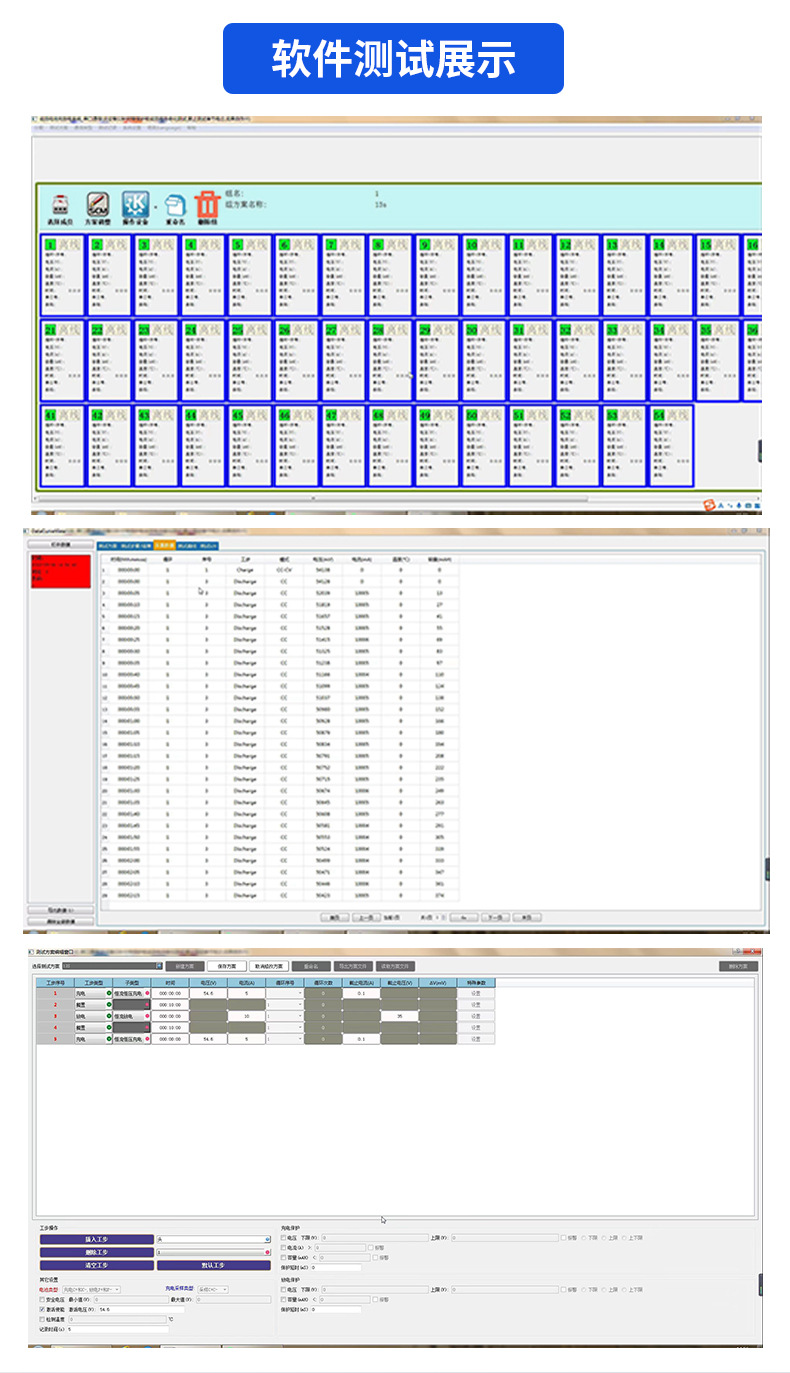Select the lower limit (下限) radio in charge protection
Screen dimensions: 790x1373
pos(585,1238)
